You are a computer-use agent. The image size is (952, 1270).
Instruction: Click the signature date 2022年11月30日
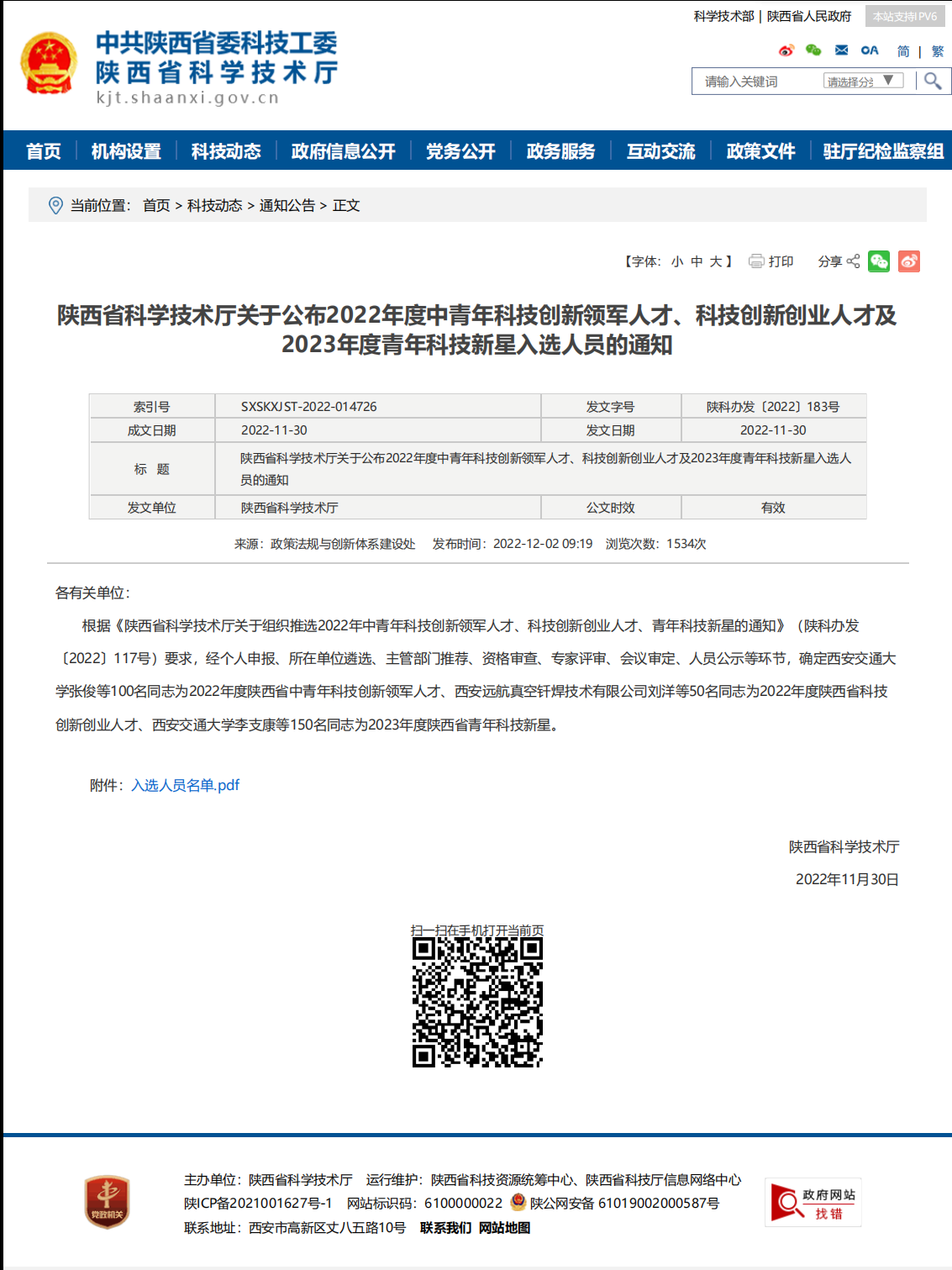pyautogui.click(x=848, y=879)
